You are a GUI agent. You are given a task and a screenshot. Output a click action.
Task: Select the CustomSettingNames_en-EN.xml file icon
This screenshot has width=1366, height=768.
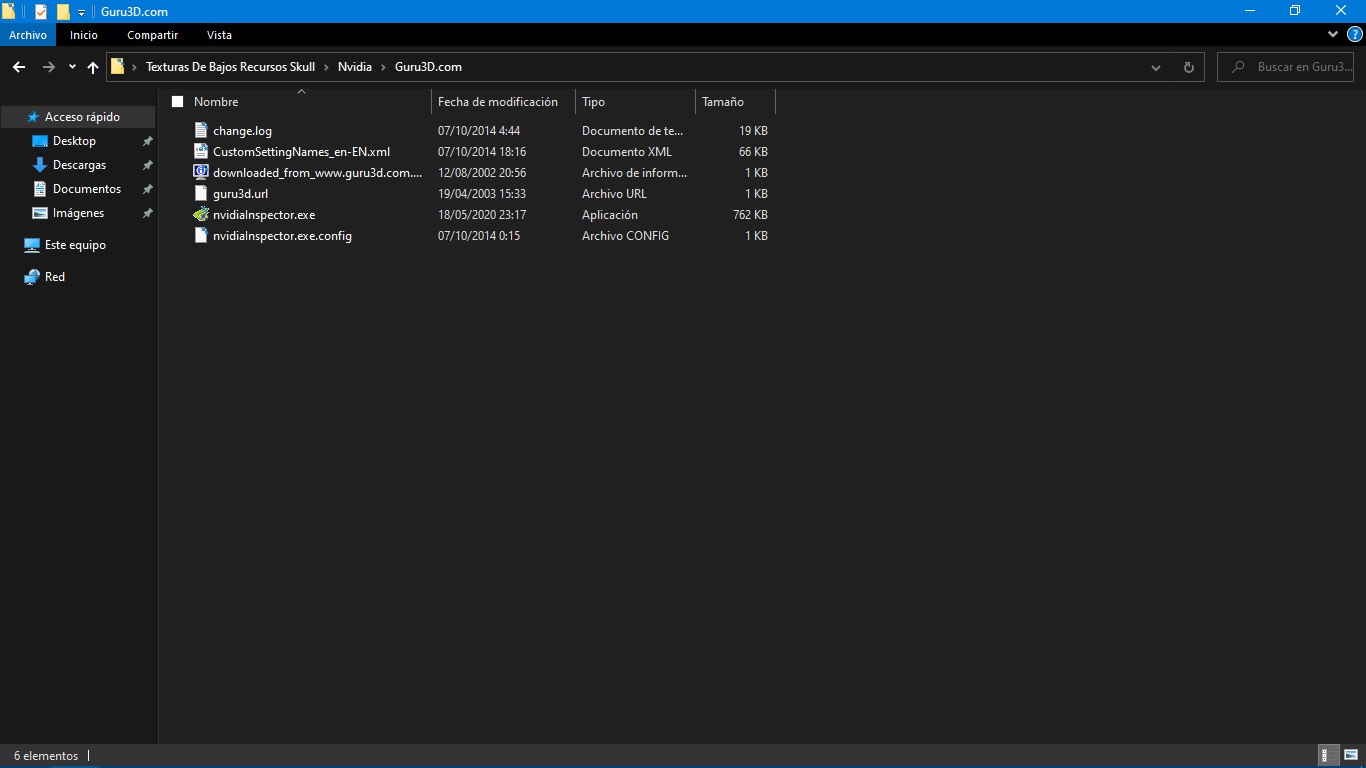click(201, 152)
